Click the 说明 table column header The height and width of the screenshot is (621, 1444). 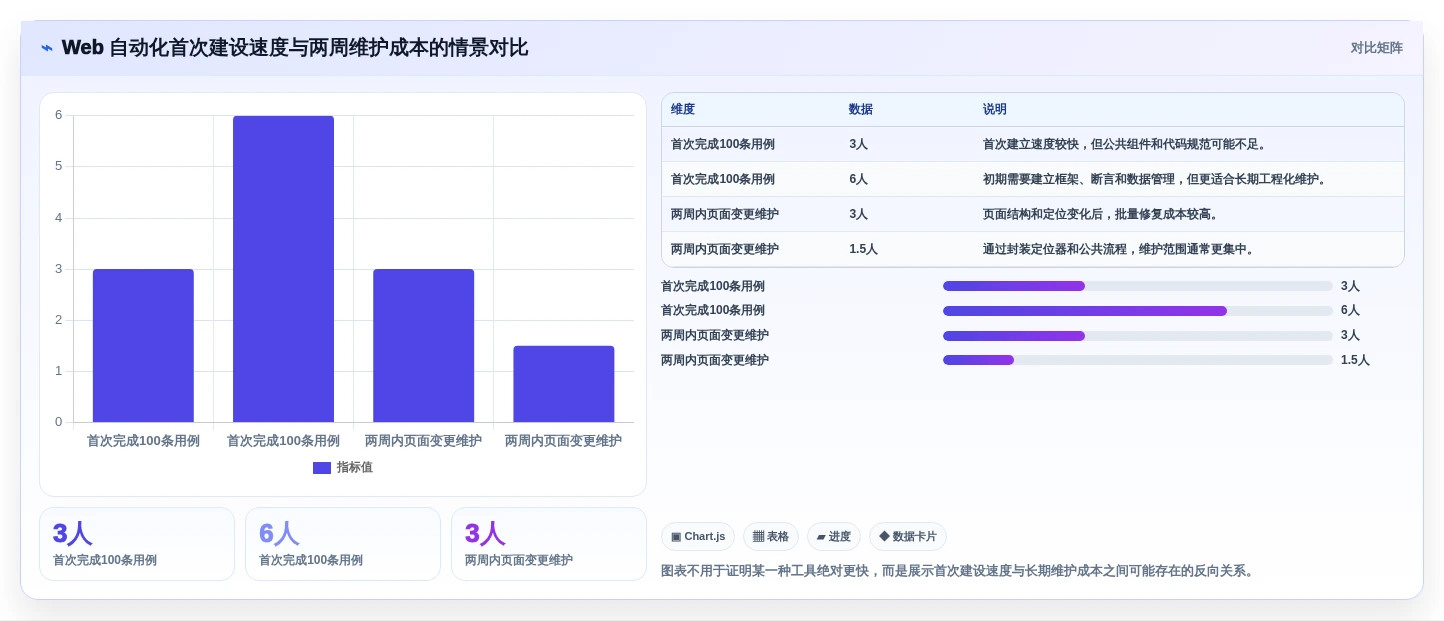coord(995,110)
